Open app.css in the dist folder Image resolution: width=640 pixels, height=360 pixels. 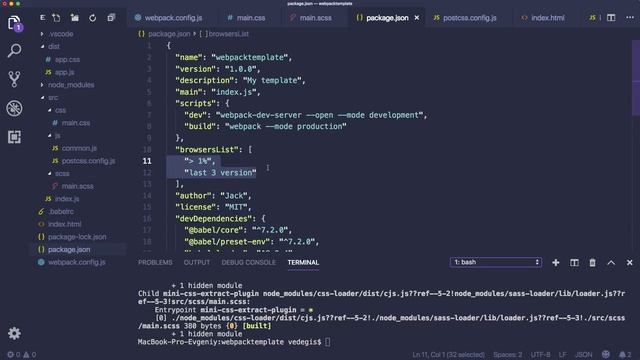(x=67, y=60)
